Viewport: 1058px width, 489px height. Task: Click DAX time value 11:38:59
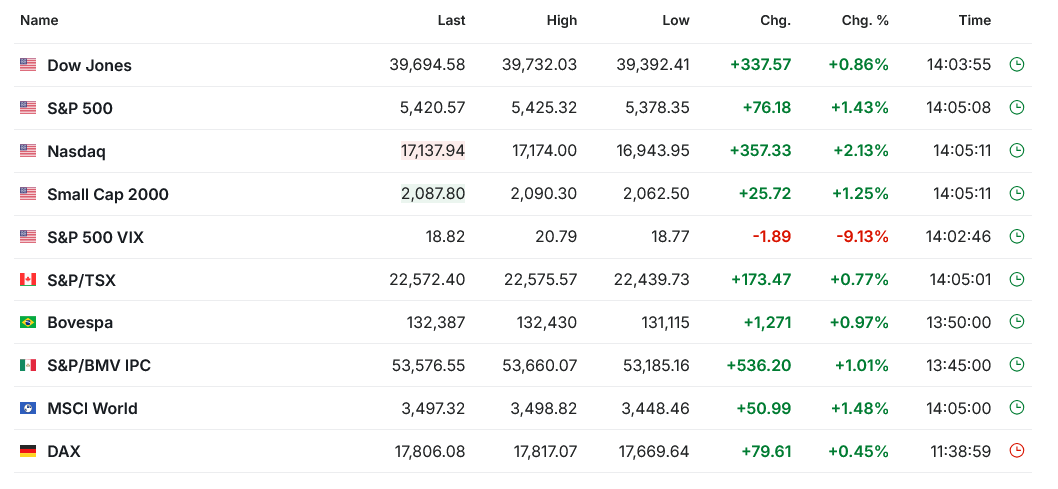pyautogui.click(x=962, y=451)
